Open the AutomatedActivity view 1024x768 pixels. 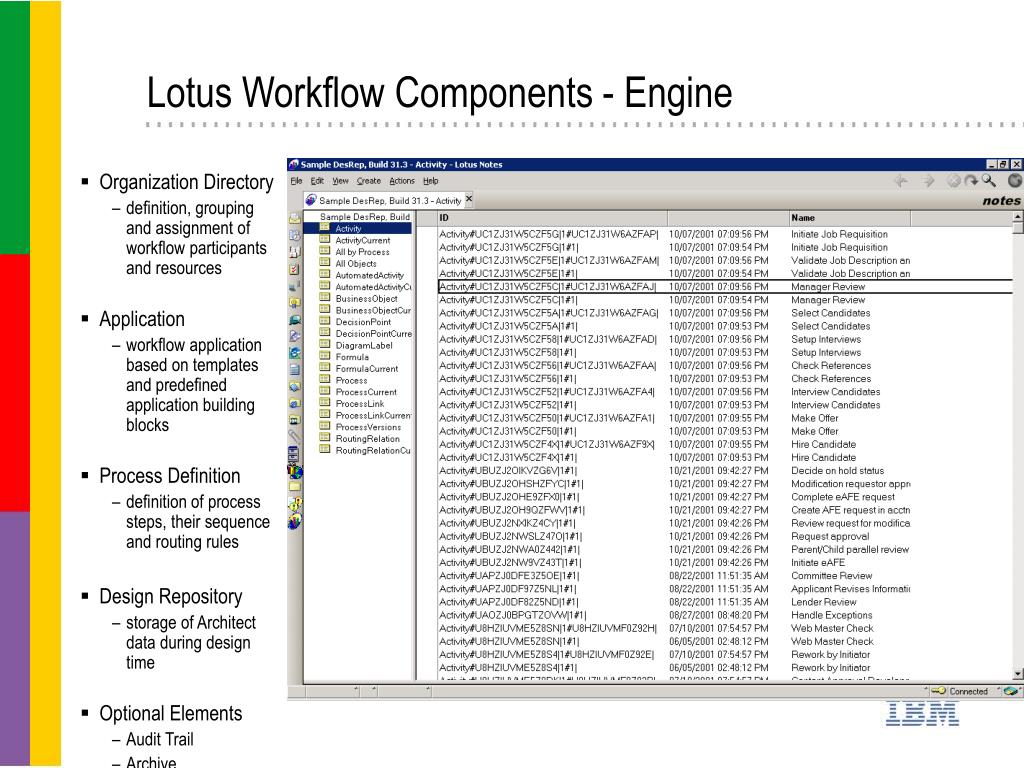tap(369, 276)
